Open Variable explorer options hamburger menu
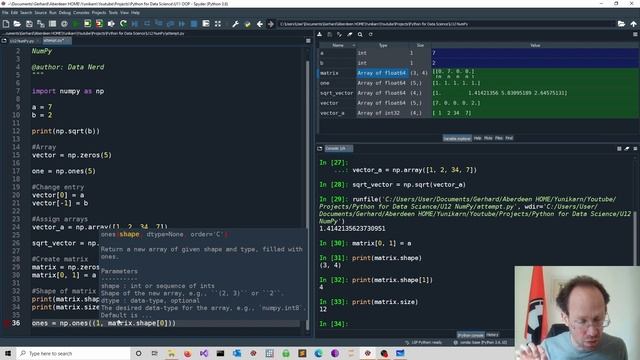The width and height of the screenshot is (640, 360). tap(635, 35)
